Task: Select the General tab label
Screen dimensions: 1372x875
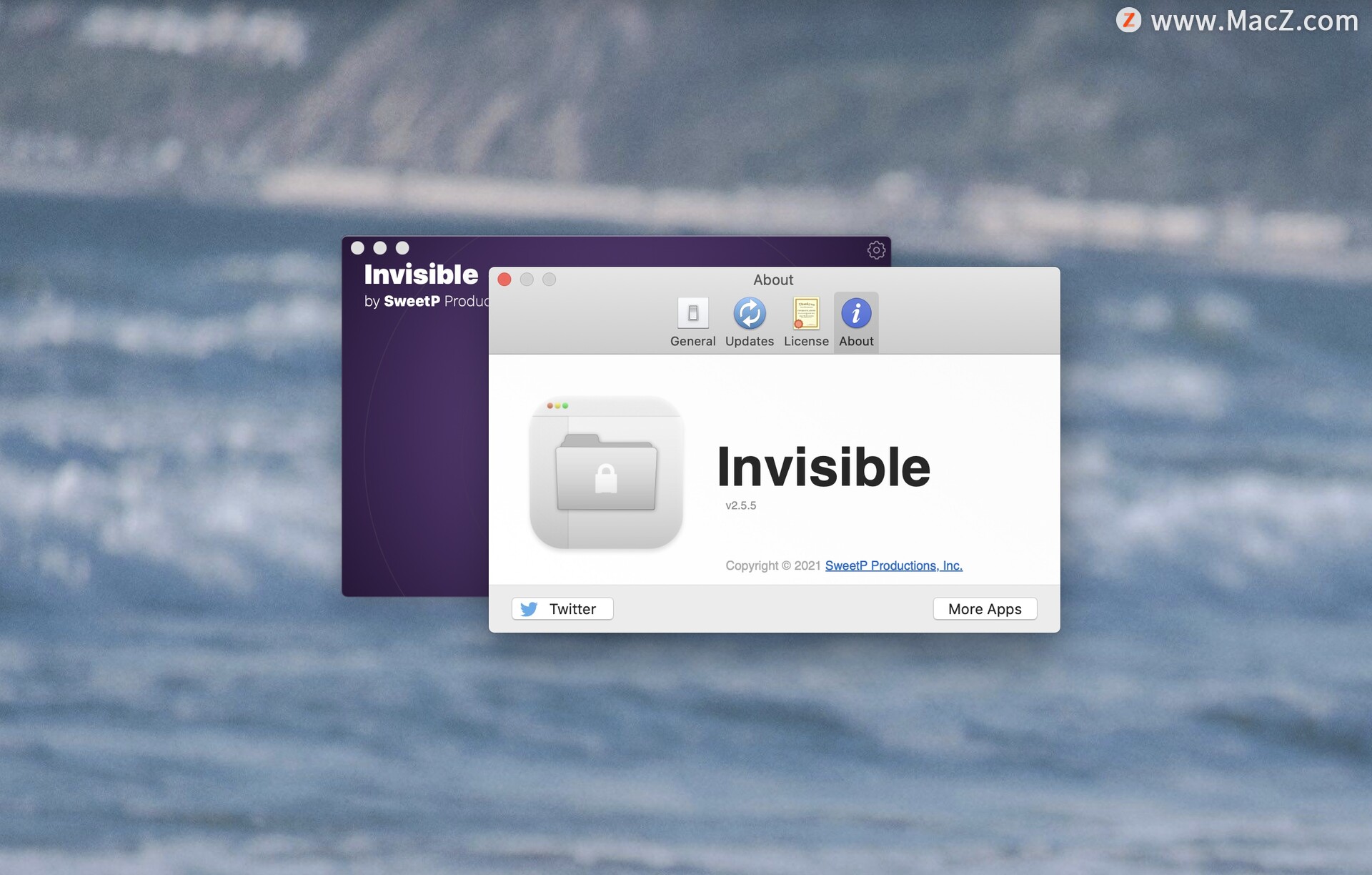Action: pos(692,340)
